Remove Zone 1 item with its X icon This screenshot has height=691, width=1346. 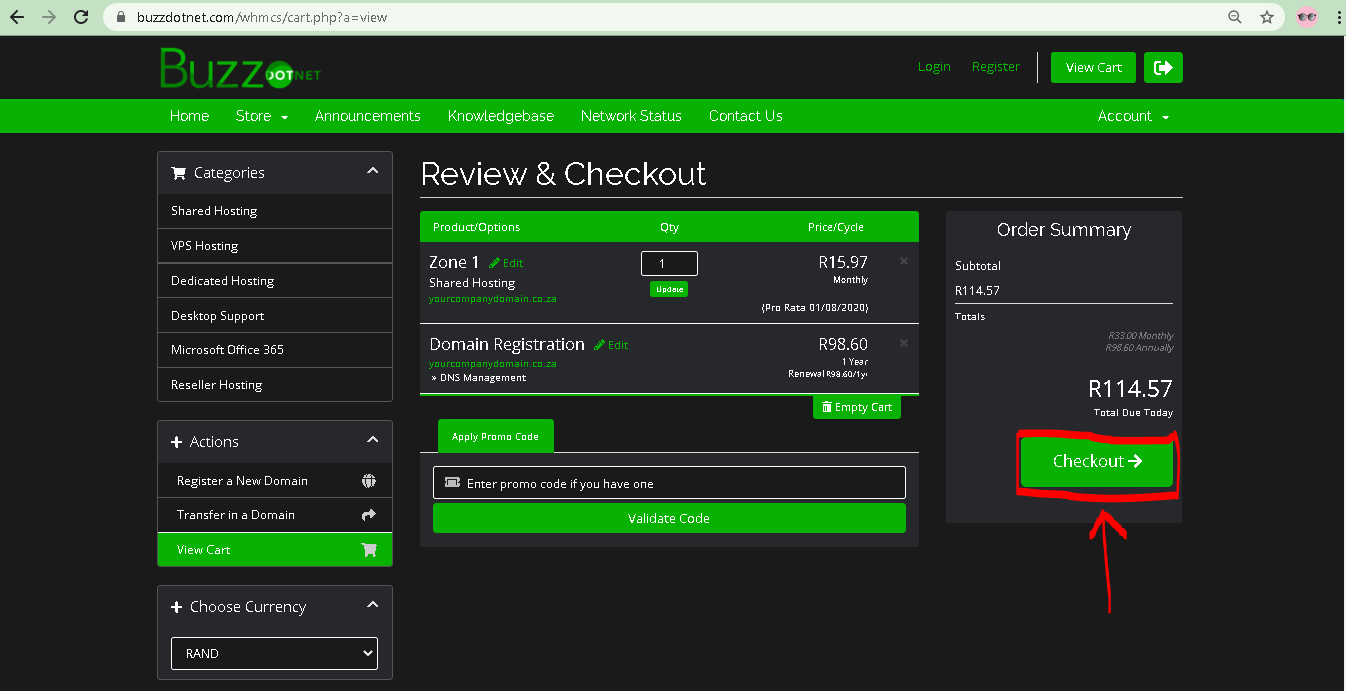[904, 261]
